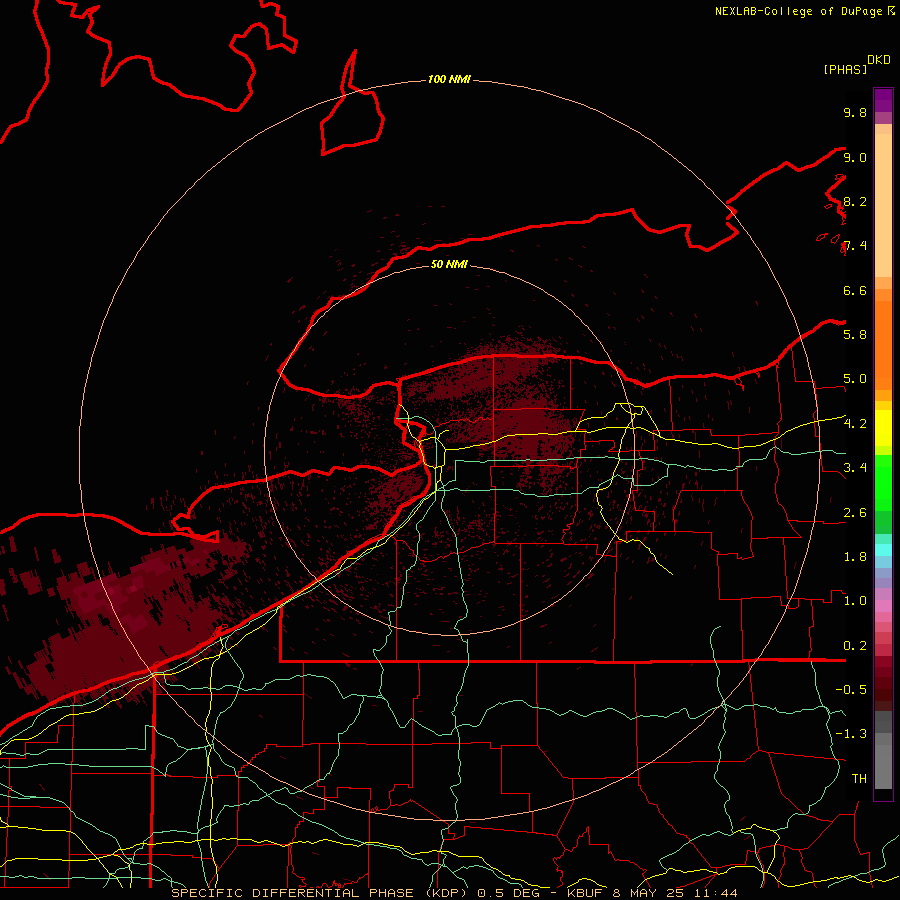Screen dimensions: 900x900
Task: Click the 50 NMI range ring label
Action: coord(449,264)
